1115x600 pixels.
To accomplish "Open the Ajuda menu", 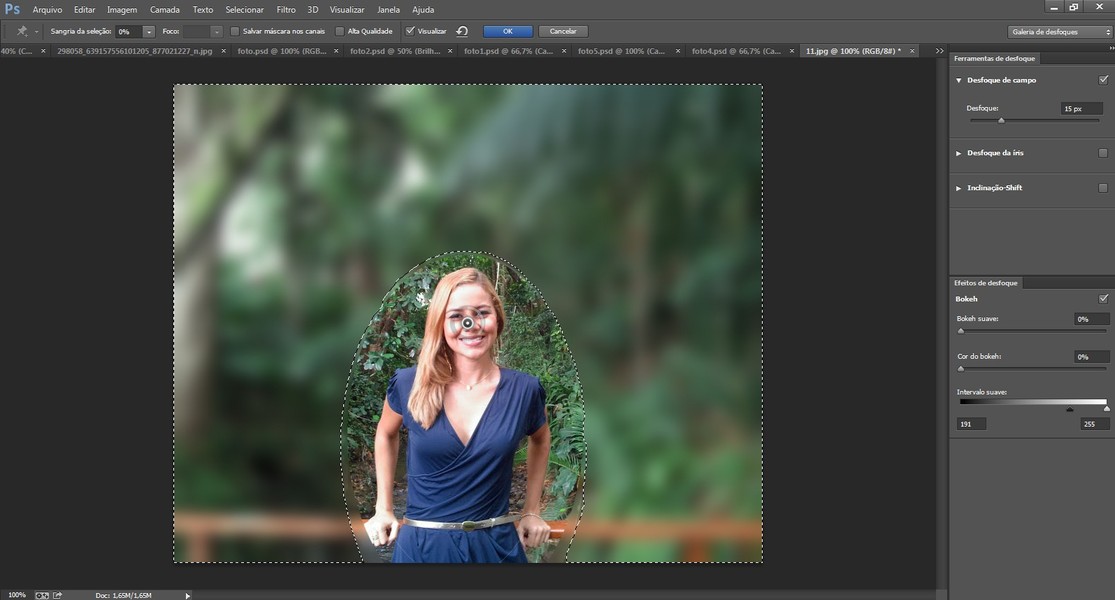I will click(423, 10).
